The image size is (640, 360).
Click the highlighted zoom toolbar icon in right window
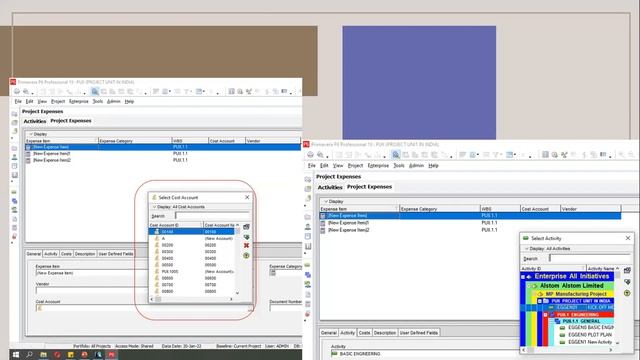396,155
